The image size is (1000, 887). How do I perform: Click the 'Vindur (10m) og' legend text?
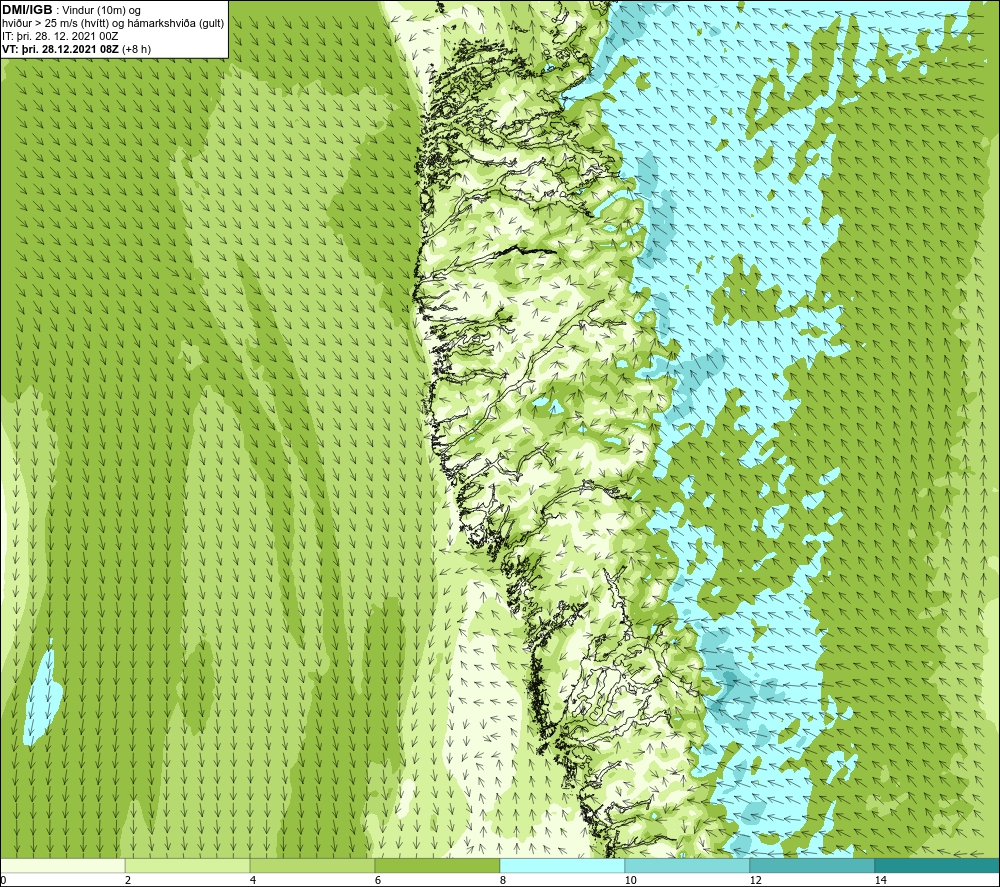pyautogui.click(x=101, y=11)
